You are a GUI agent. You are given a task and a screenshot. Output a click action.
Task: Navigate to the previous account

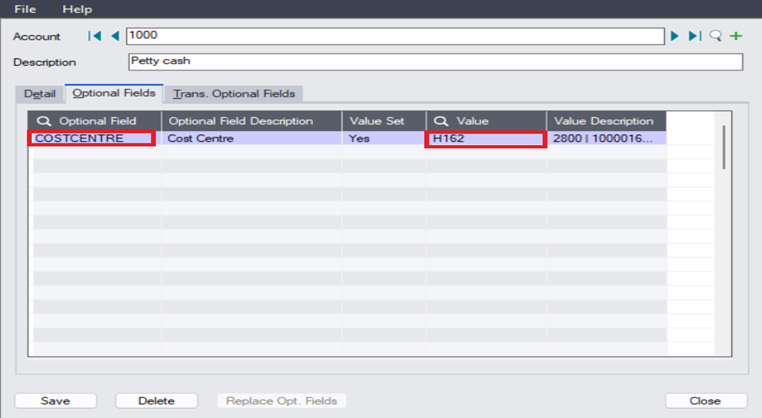[114, 36]
